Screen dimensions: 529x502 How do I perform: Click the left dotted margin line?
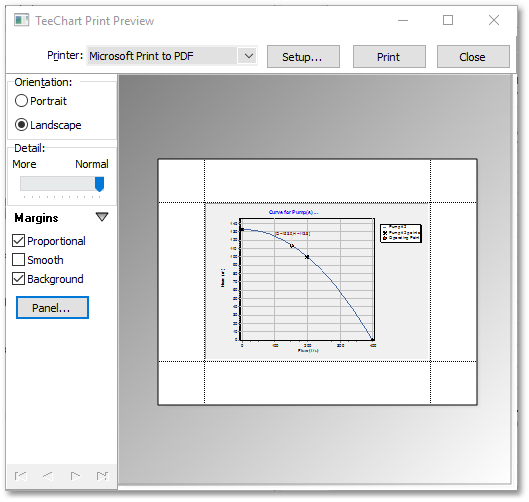tap(204, 281)
